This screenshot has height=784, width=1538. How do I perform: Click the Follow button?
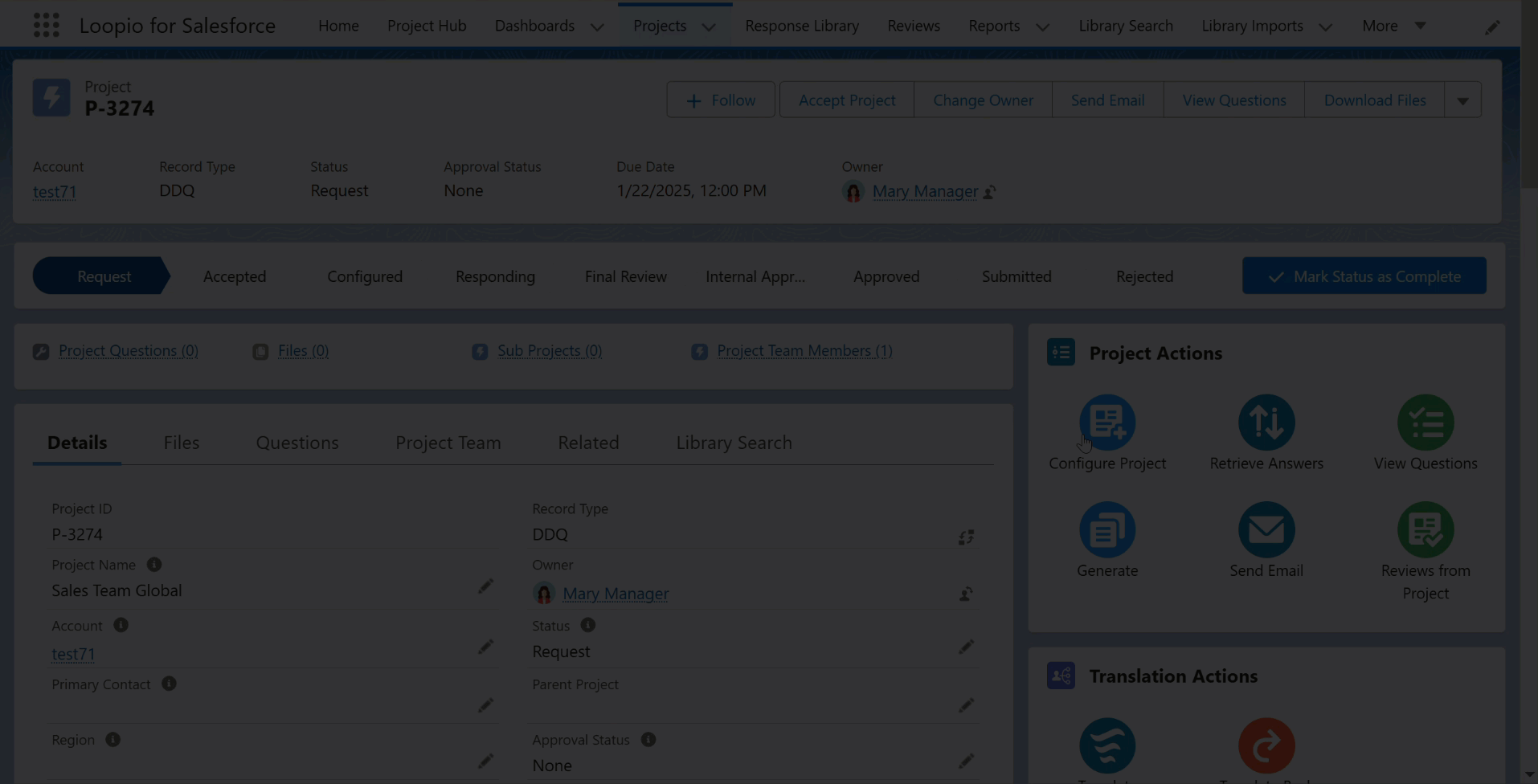coord(721,100)
